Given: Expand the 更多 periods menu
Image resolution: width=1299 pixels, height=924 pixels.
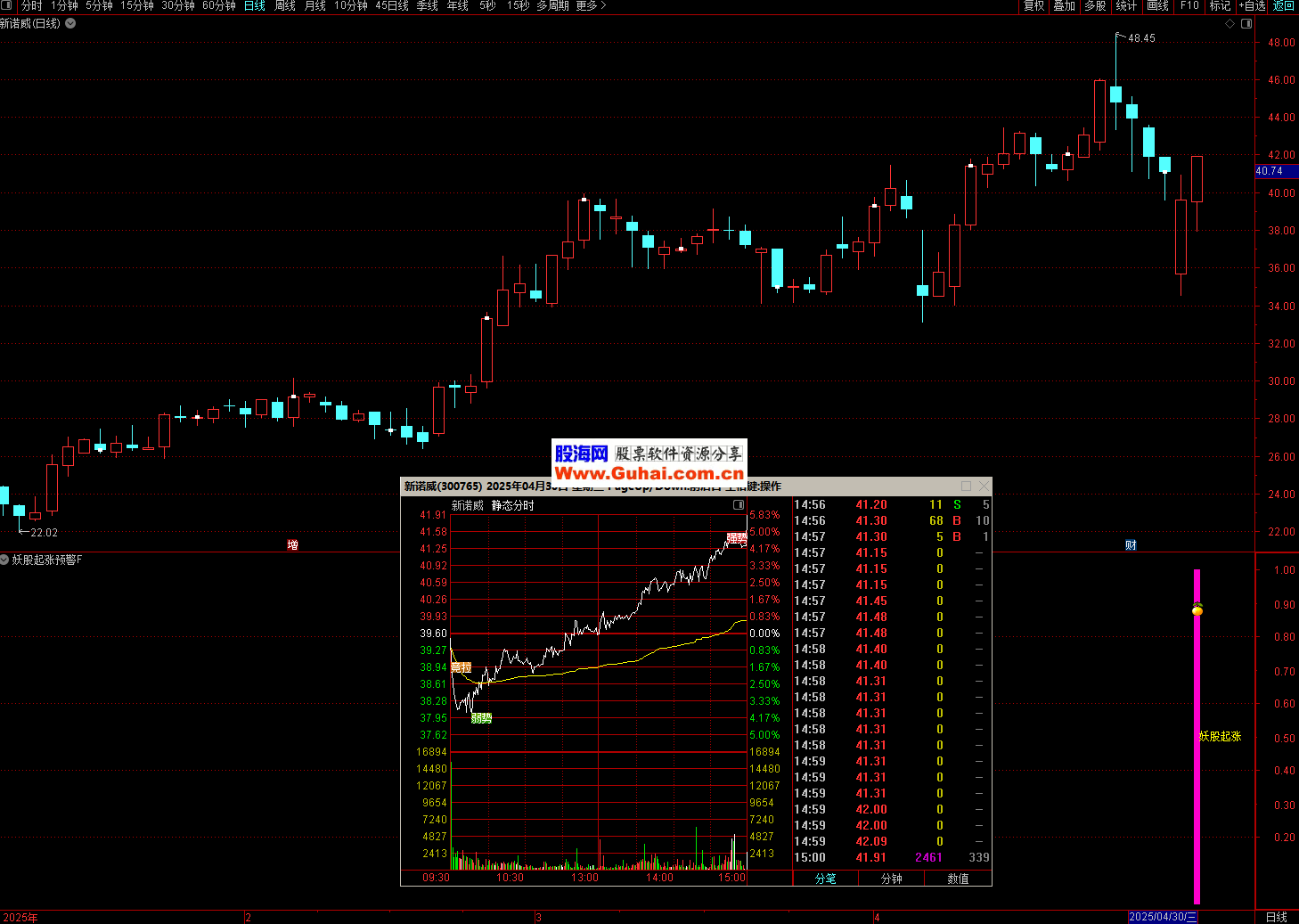Looking at the screenshot, I should tap(591, 5).
